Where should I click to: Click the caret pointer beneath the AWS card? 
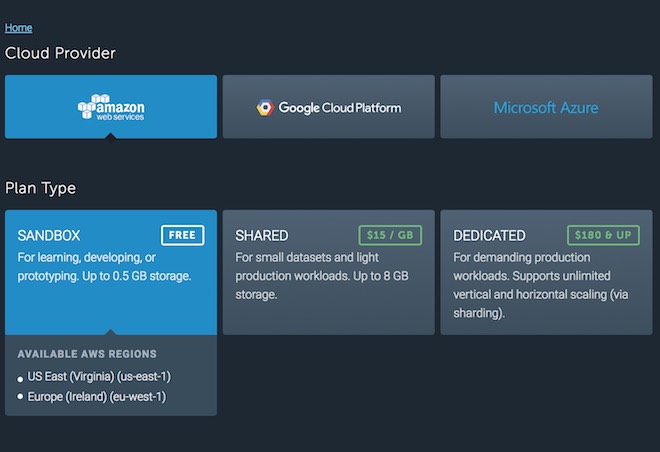coord(111,135)
